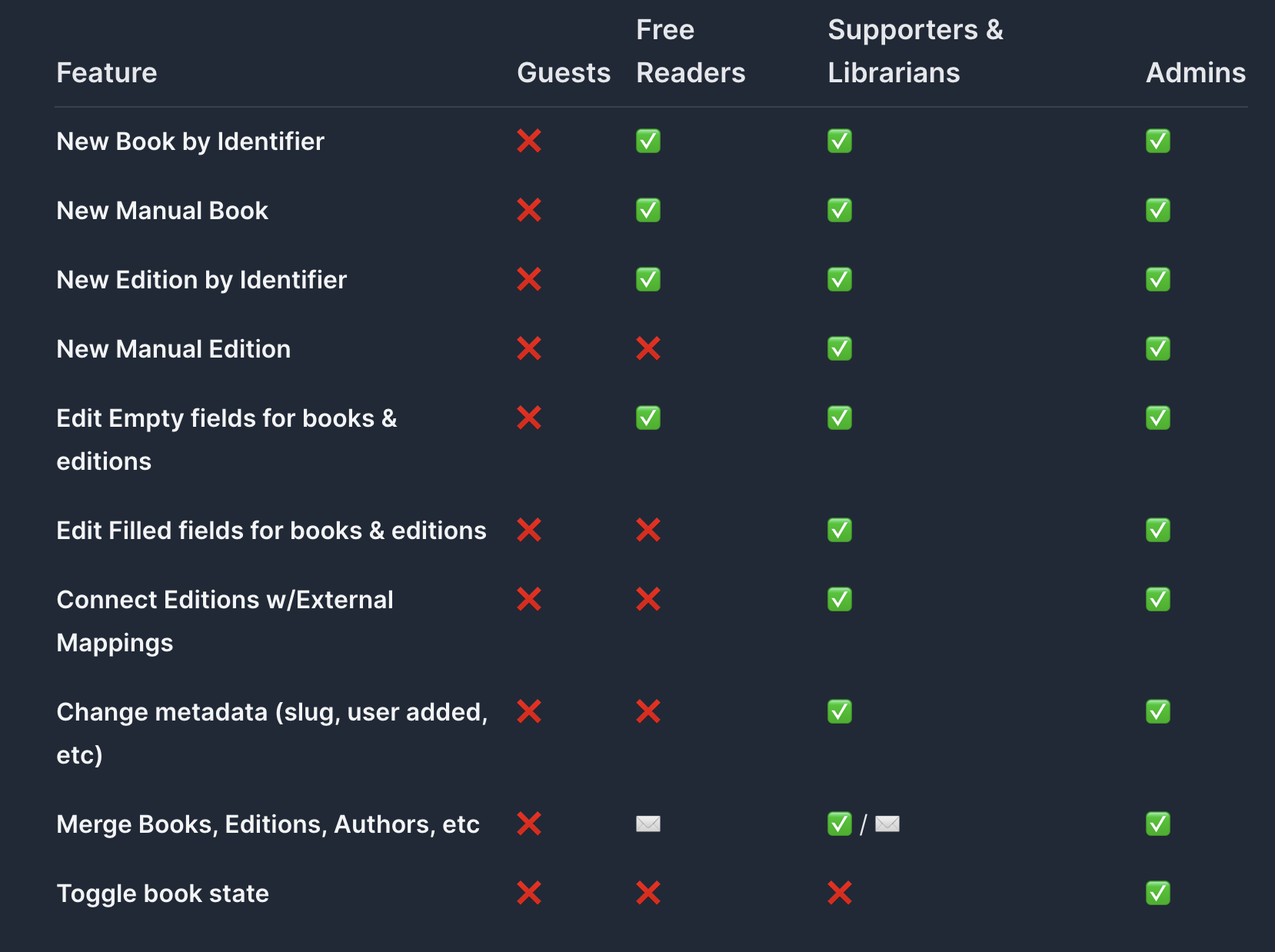Click Supporters checkmark for New Edition by Identifier
This screenshot has height=952, width=1275.
coord(840,280)
